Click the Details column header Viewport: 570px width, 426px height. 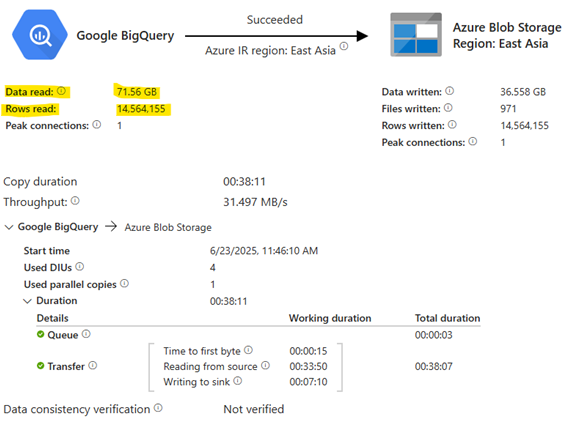coord(52,318)
